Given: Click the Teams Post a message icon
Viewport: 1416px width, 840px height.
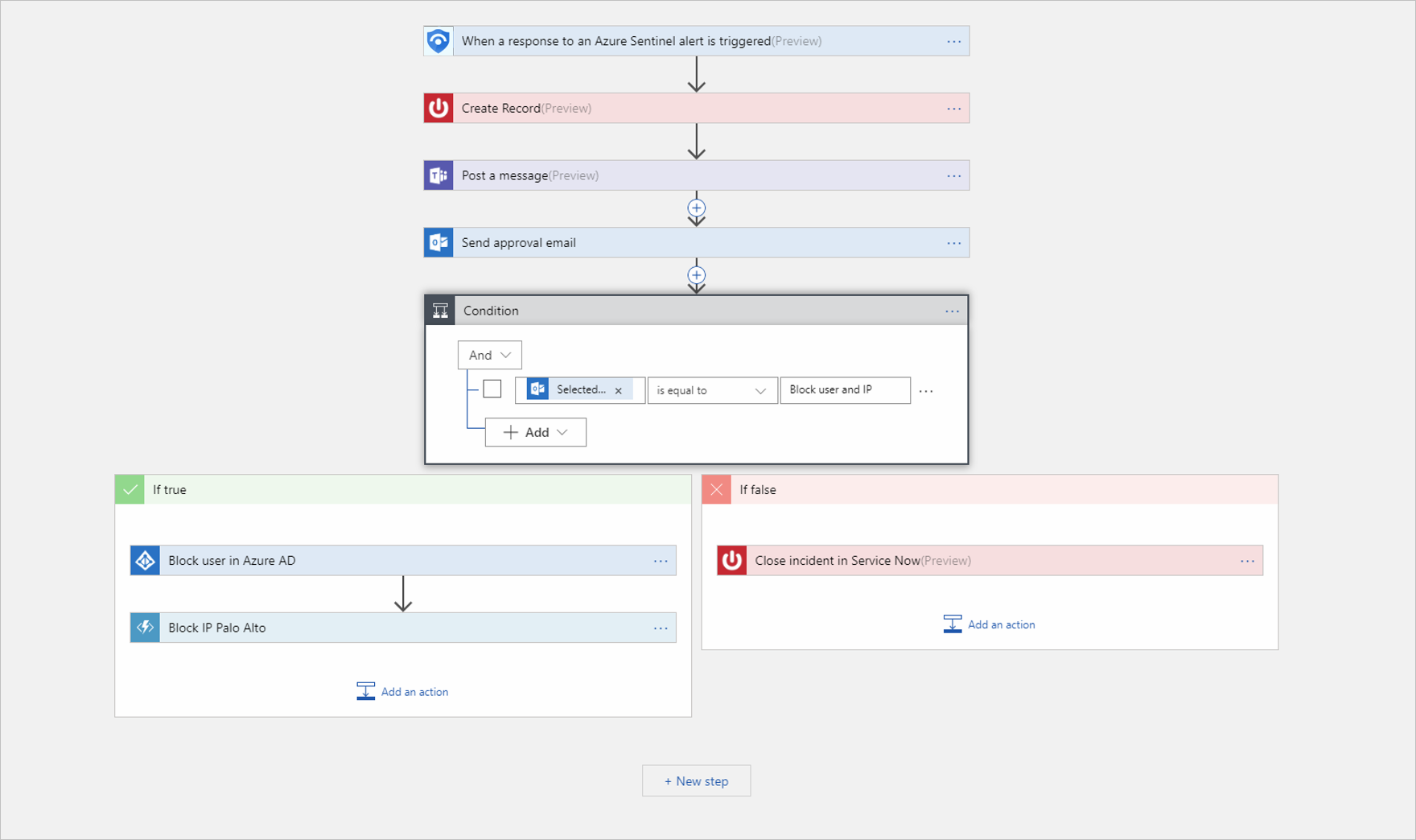Looking at the screenshot, I should (438, 175).
